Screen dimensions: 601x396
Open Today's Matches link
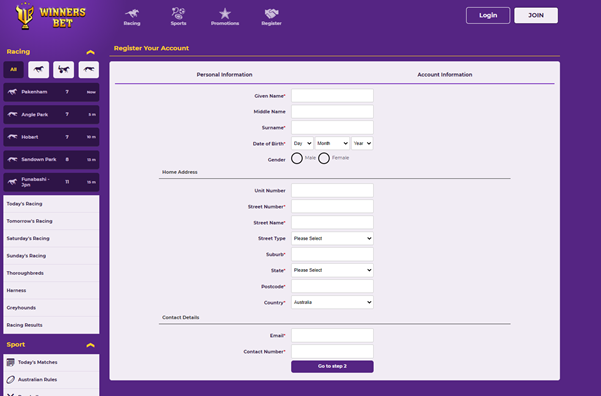pyautogui.click(x=38, y=362)
